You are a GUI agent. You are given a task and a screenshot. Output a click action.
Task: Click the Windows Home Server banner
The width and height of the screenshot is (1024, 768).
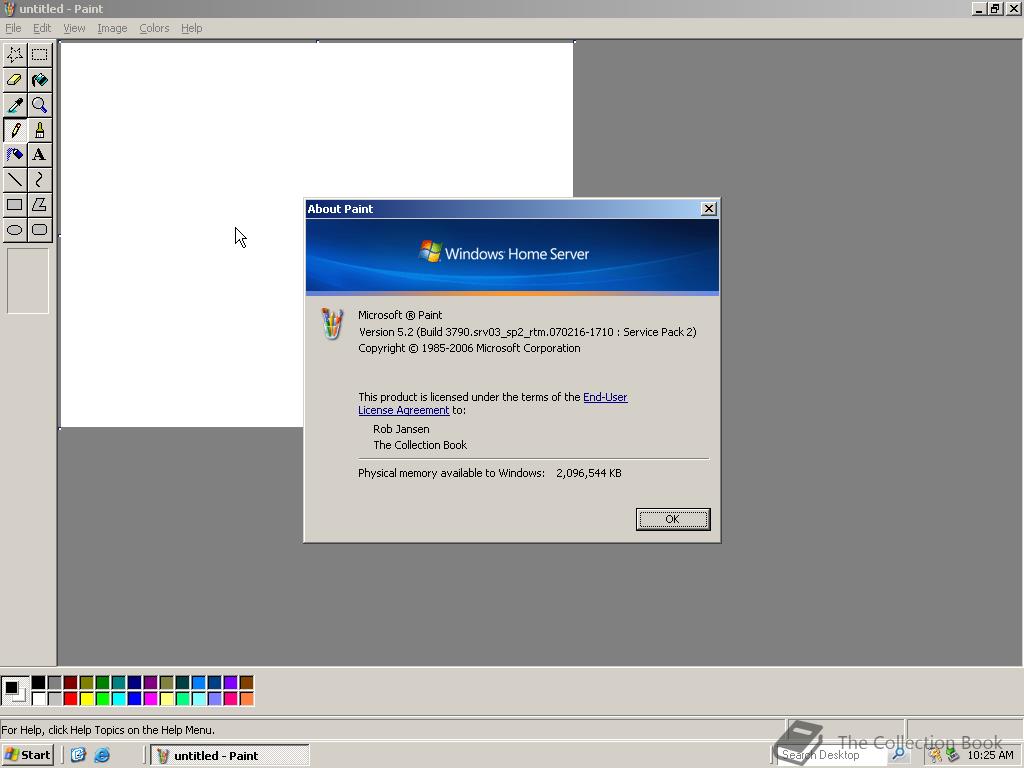point(512,255)
